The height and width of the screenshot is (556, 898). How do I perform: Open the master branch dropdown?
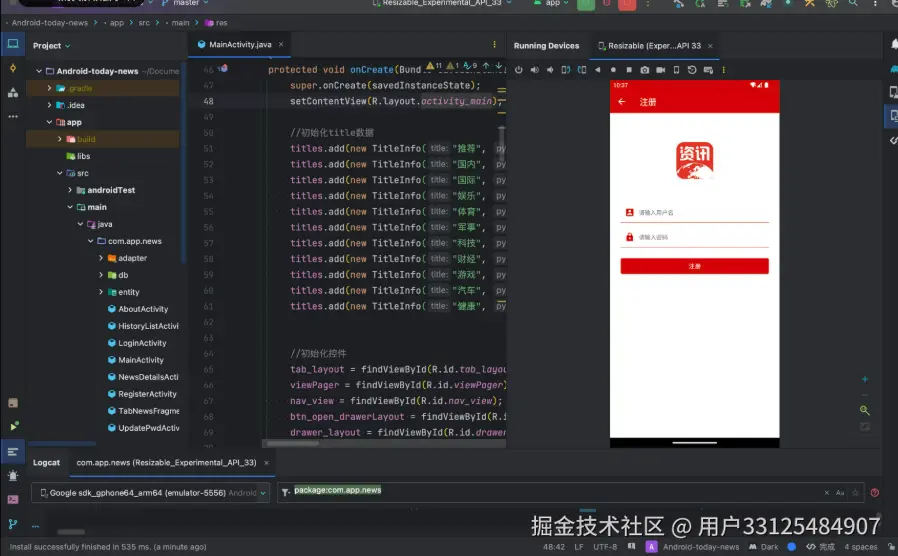pyautogui.click(x=186, y=3)
